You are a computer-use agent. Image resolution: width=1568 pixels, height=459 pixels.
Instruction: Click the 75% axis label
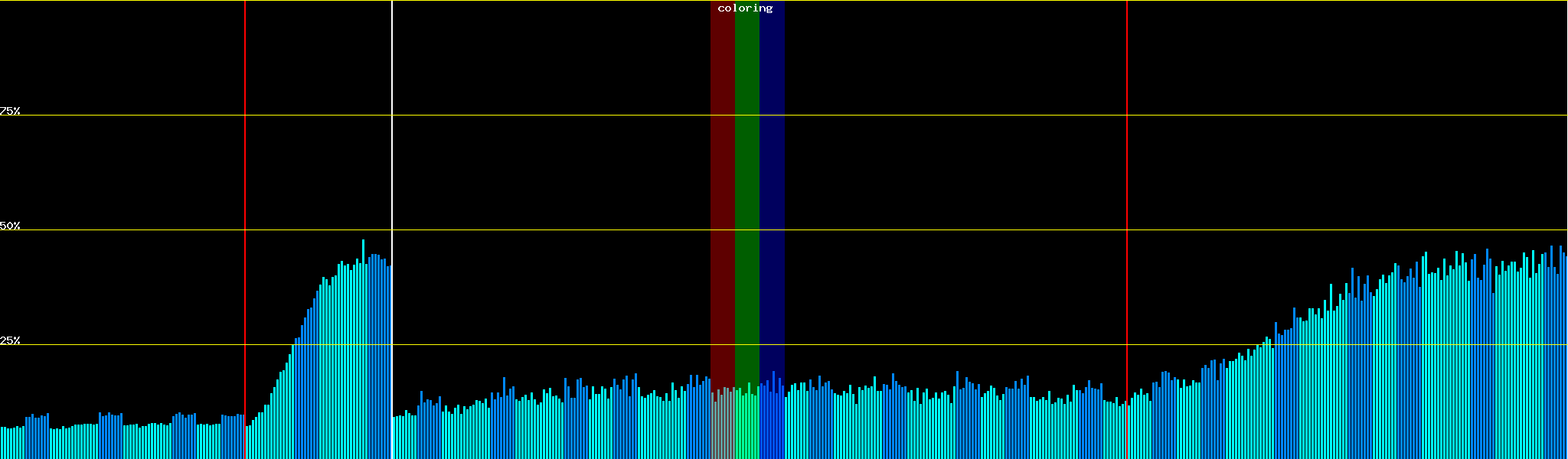click(10, 111)
